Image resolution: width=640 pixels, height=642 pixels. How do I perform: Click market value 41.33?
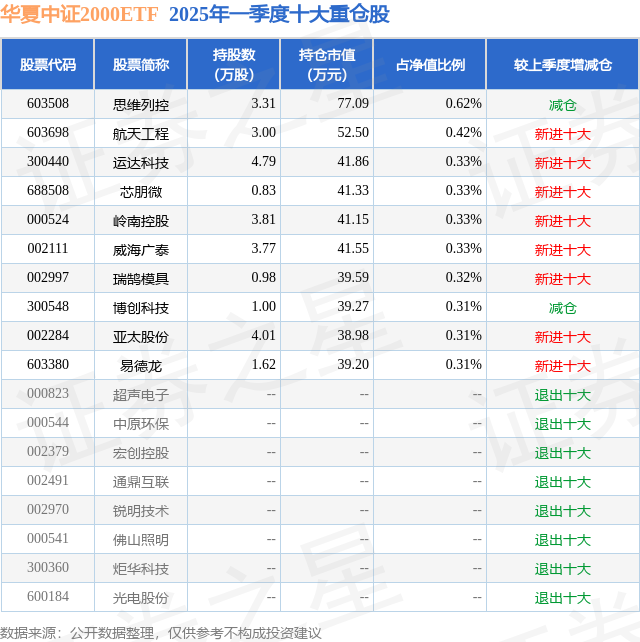click(x=353, y=190)
